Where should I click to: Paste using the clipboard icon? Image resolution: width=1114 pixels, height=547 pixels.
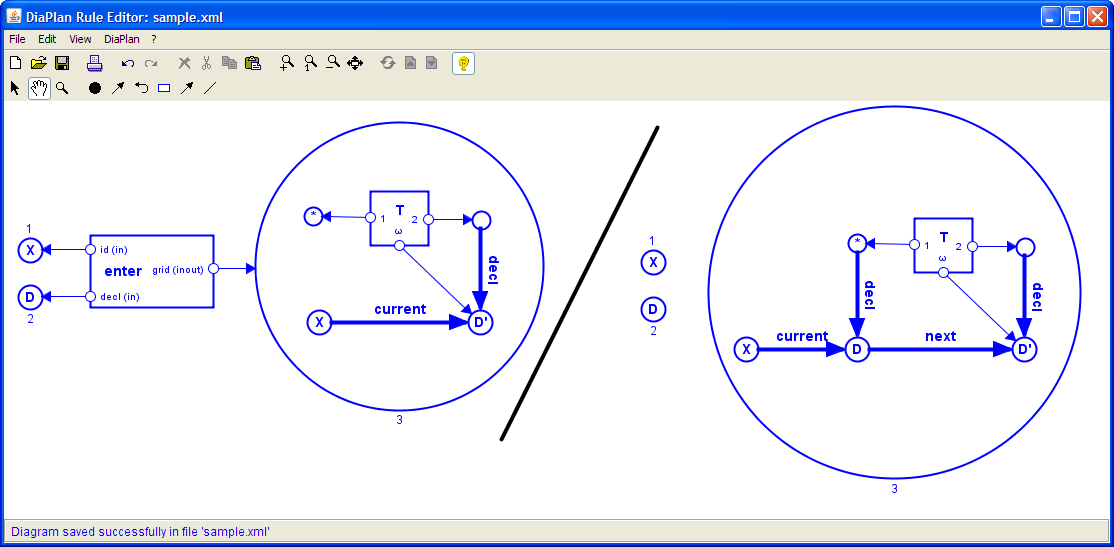[253, 63]
